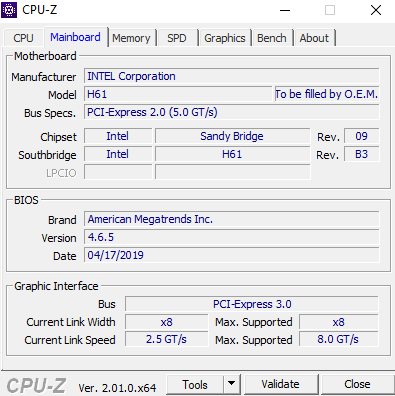Open the SPD tab
Screen dimensions: 395x396
[177, 38]
